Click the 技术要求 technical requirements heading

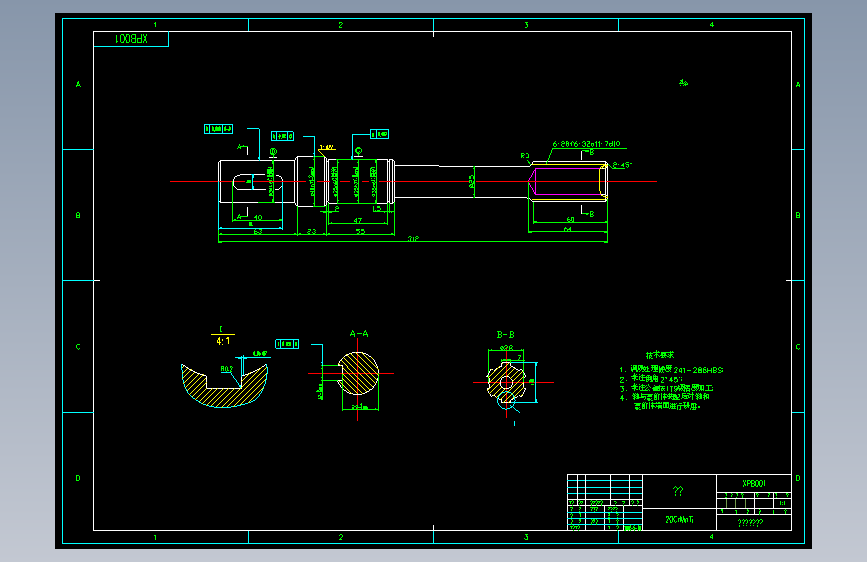pos(660,355)
